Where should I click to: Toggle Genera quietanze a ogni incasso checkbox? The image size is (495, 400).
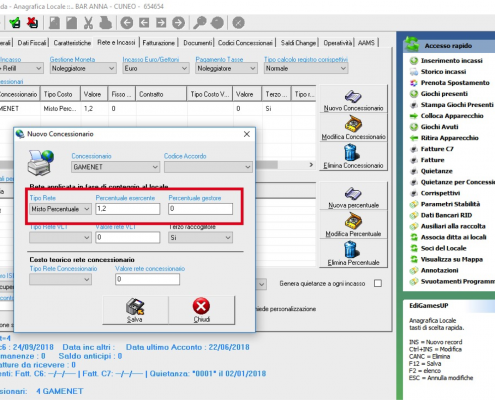coord(378,283)
